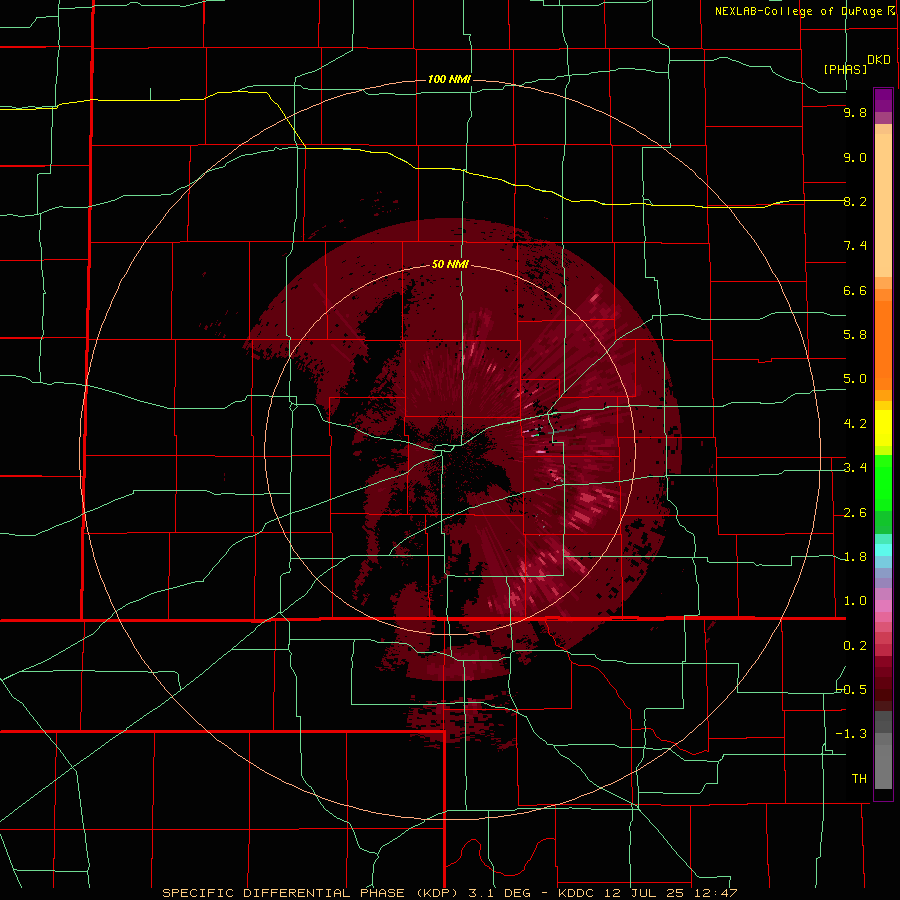Click the [PHAS] units label

click(x=845, y=69)
